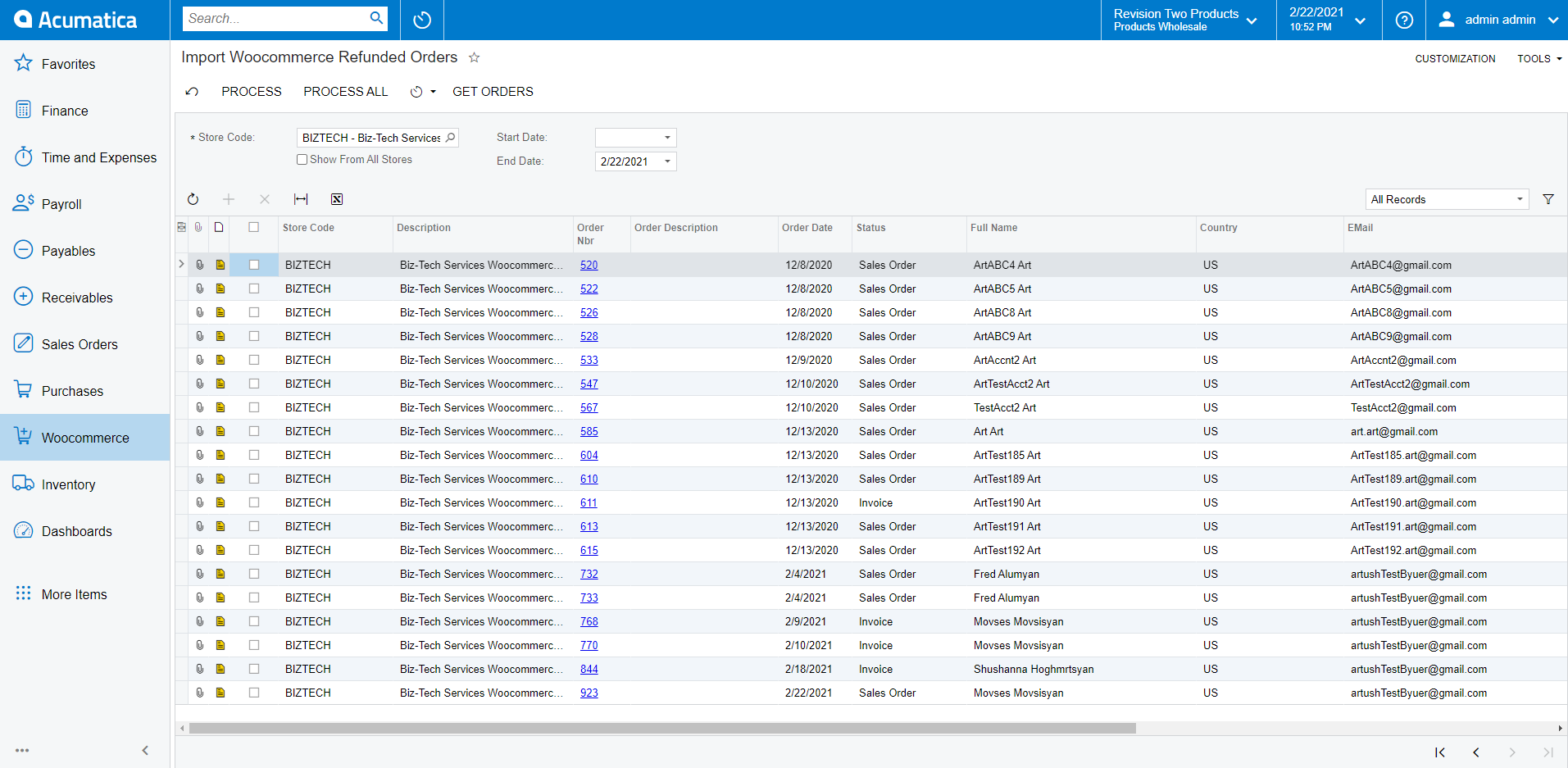Open the Woocommerce menu item
This screenshot has width=1568, height=768.
point(85,438)
